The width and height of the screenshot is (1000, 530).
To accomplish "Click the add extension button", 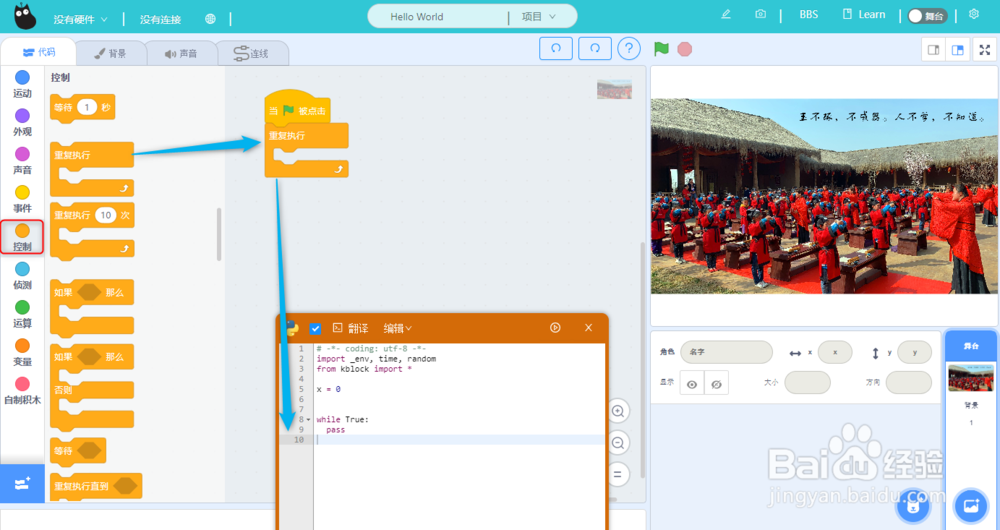I will [x=22, y=483].
